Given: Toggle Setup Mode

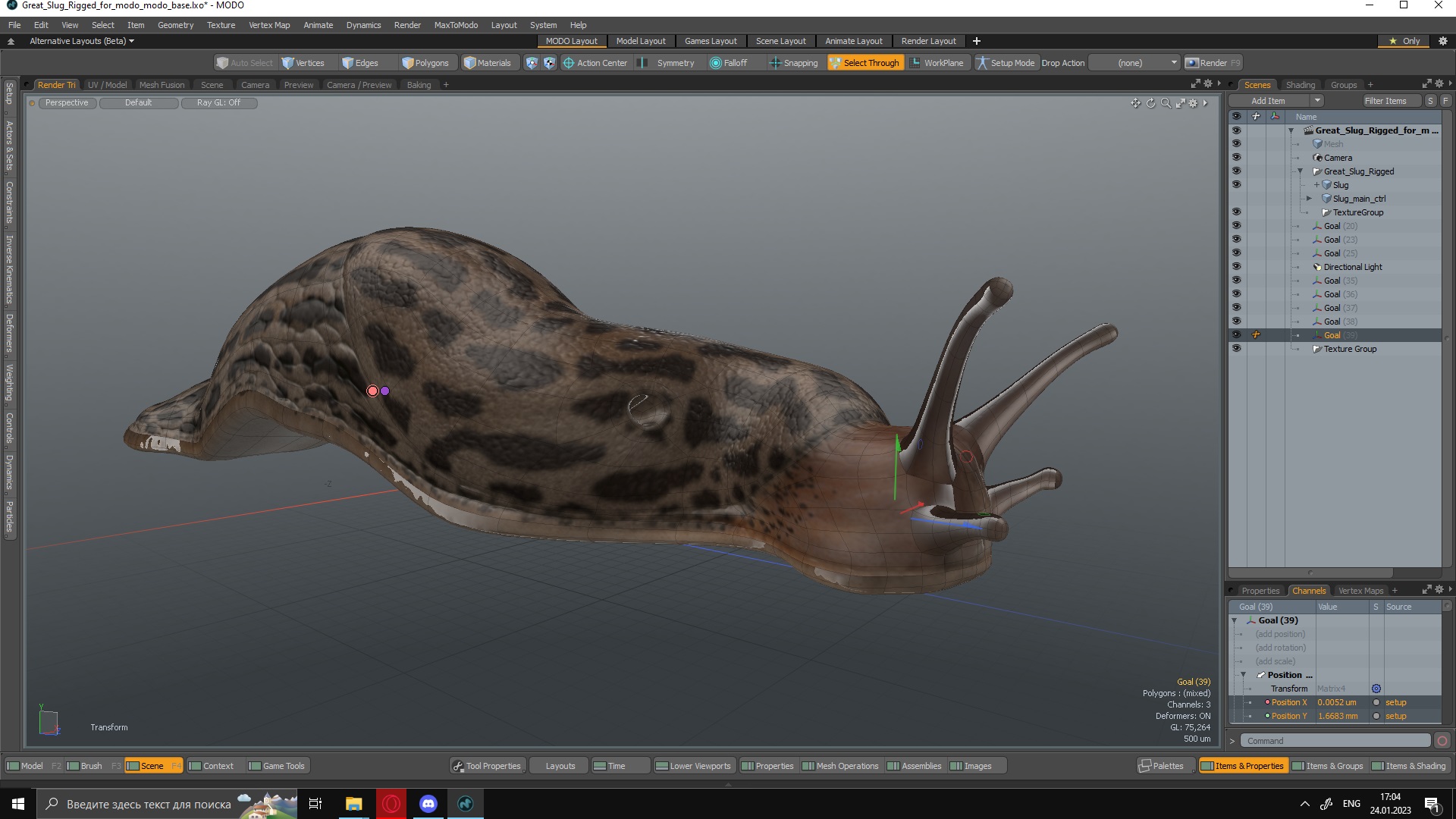Looking at the screenshot, I should [x=1006, y=63].
